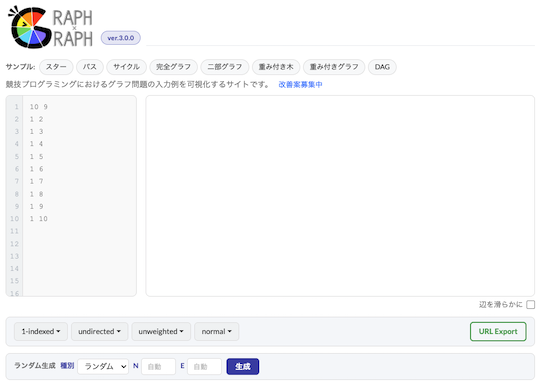540x385 pixels.
Task: Open the 1-indexed dropdown
Action: coord(41,332)
